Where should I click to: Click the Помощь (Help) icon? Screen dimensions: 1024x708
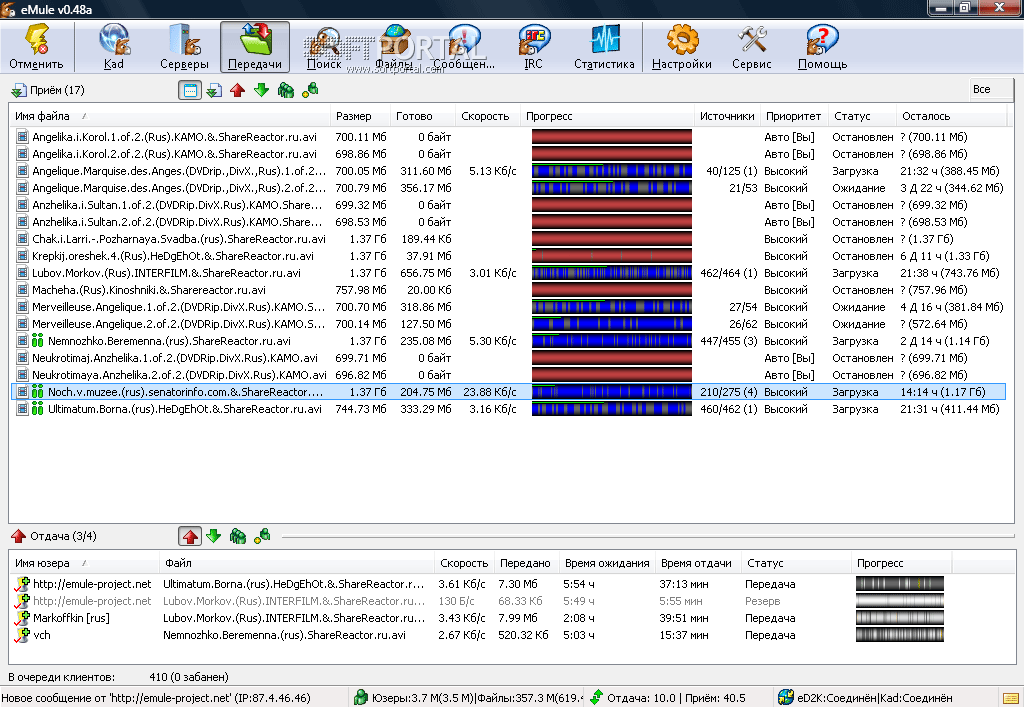click(x=822, y=47)
